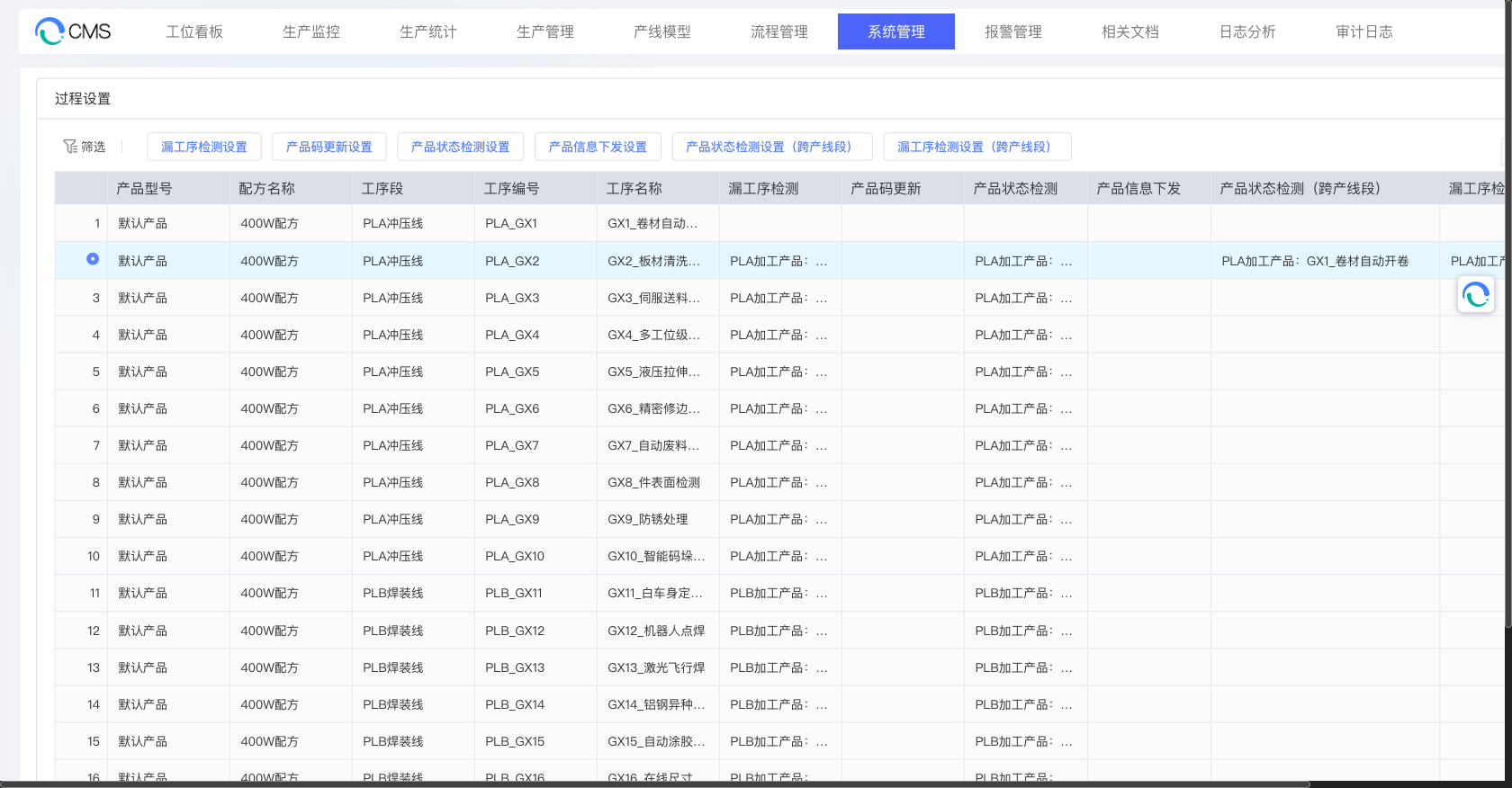Open the 生产监控 menu
The image size is (1512, 788).
311,31
